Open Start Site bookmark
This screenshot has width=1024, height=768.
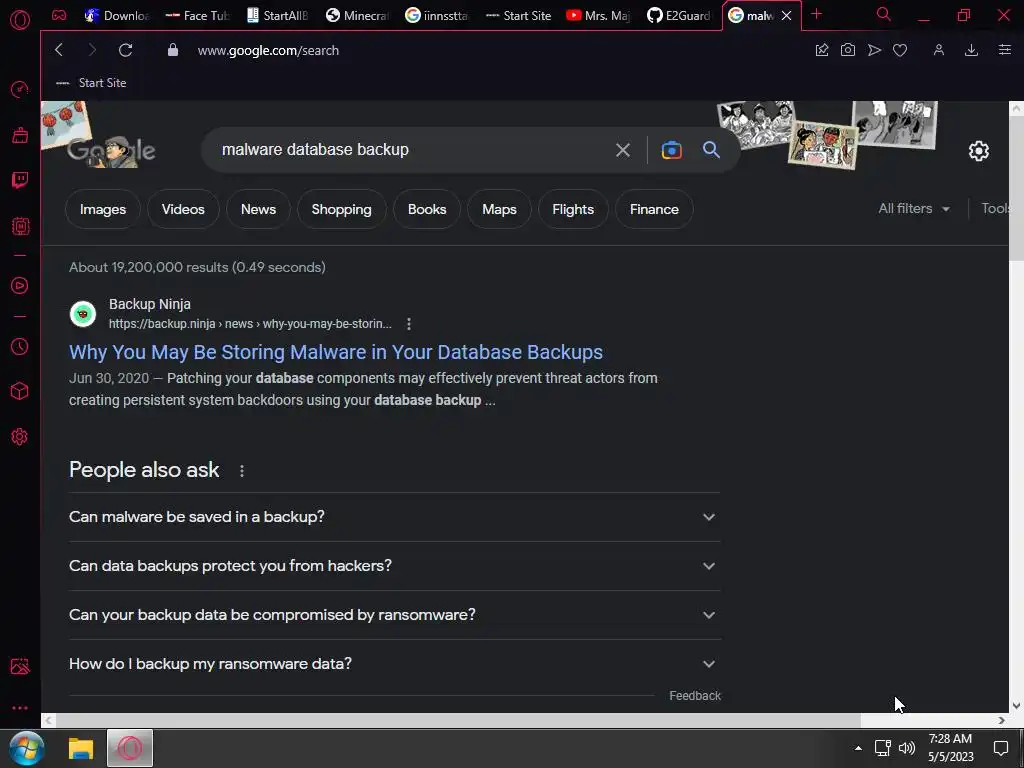click(x=91, y=83)
